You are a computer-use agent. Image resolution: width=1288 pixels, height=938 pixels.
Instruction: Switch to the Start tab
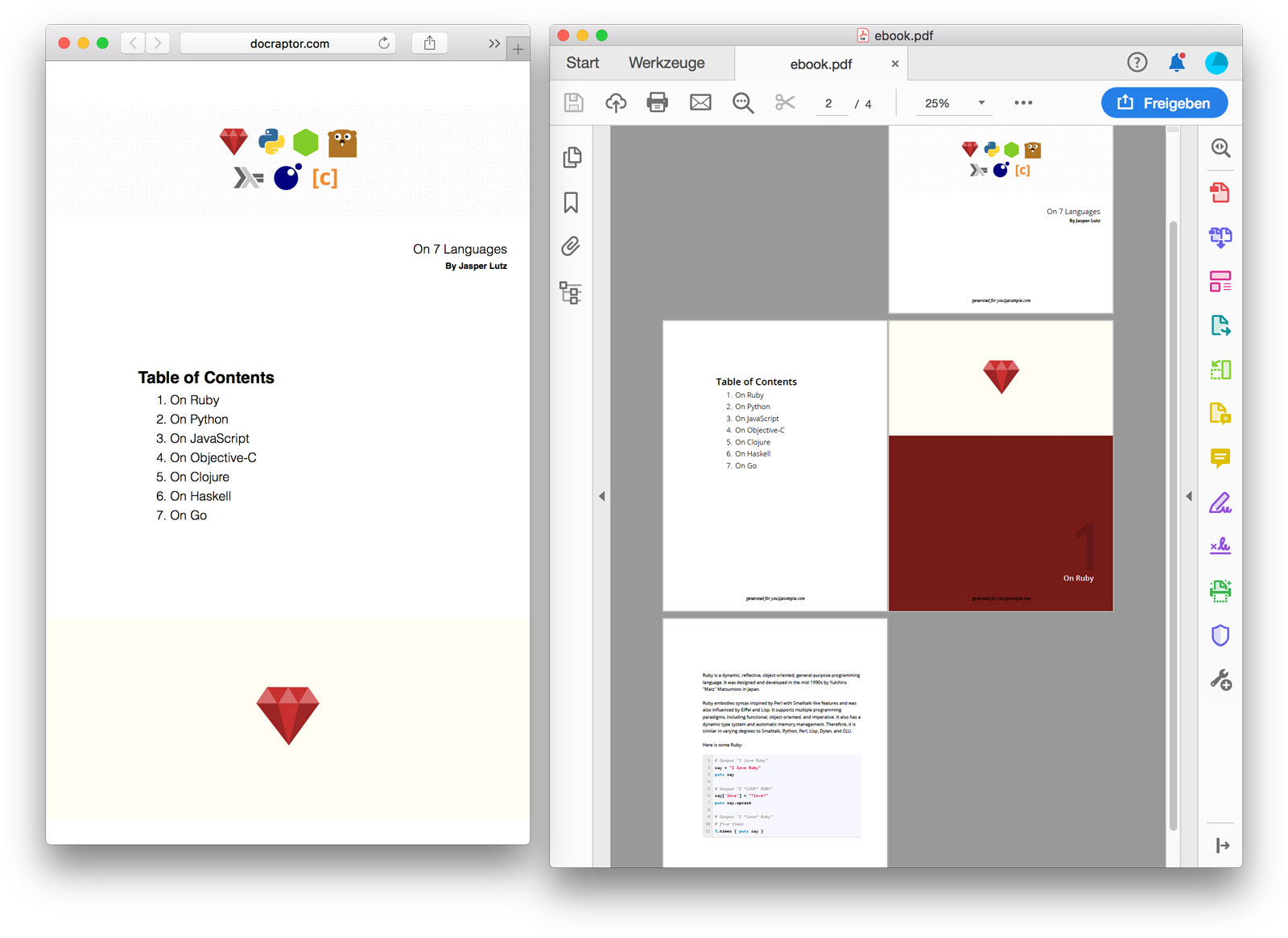pyautogui.click(x=582, y=63)
